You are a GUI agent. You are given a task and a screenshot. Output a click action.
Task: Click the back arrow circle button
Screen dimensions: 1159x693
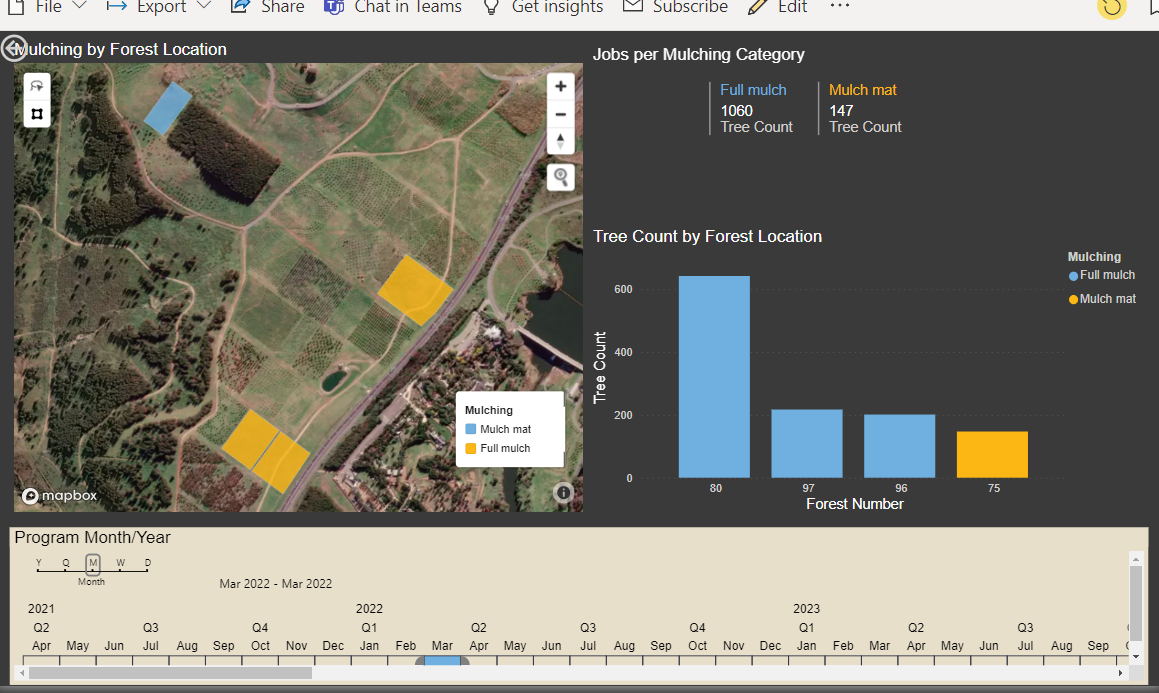click(14, 49)
